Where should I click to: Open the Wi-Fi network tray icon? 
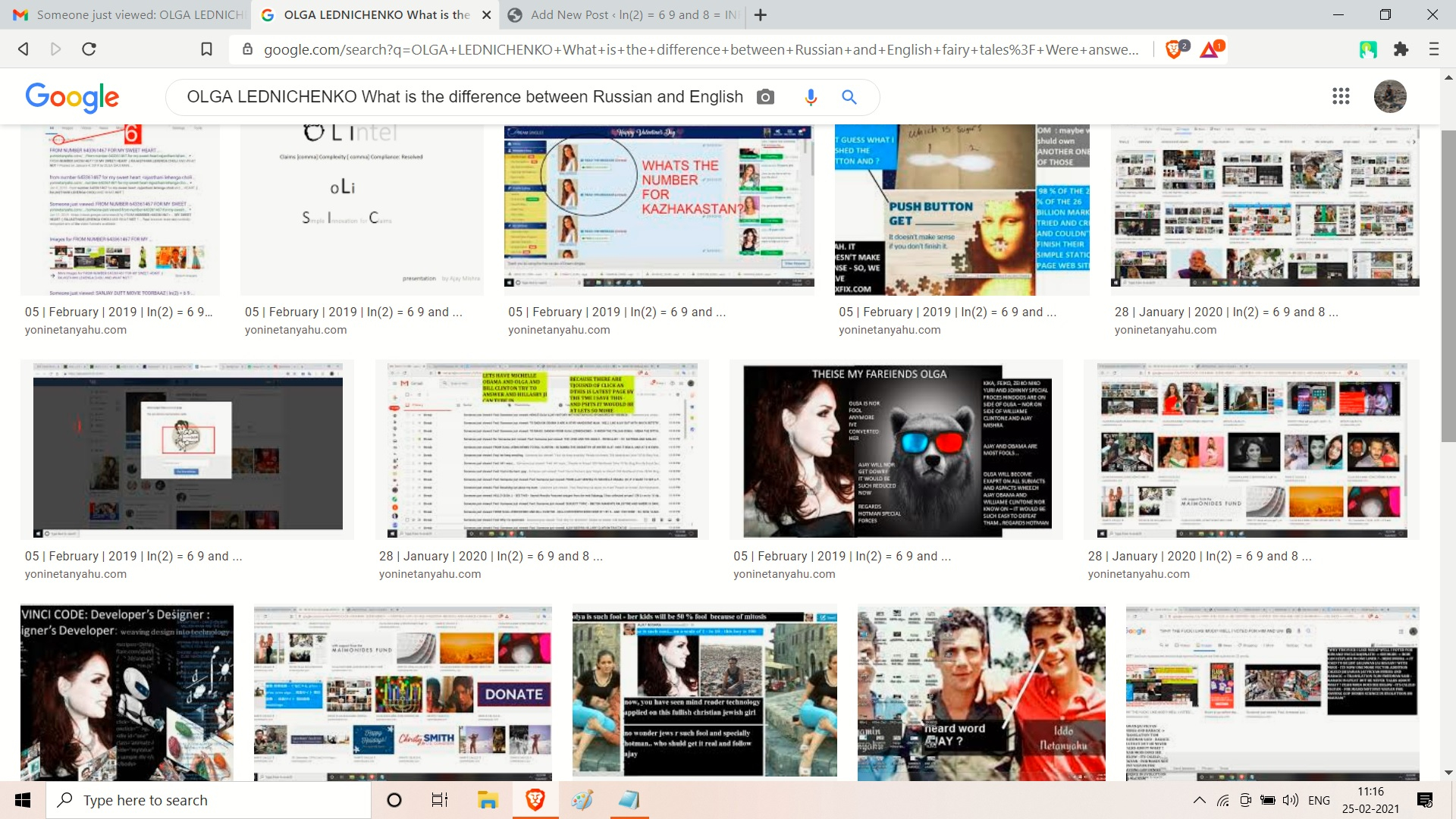(1223, 800)
